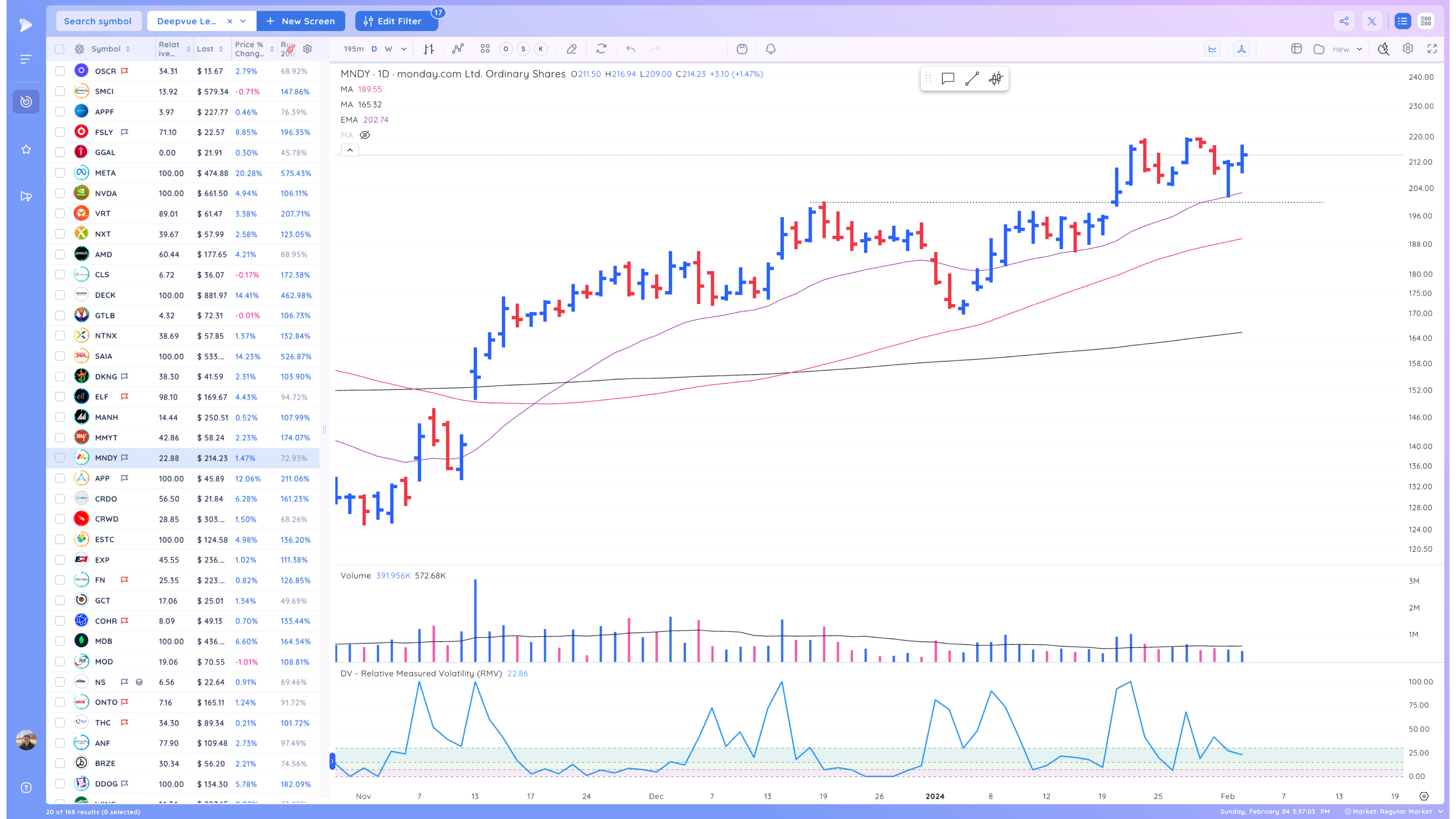Expand the timeframe dropdown chevron

tap(404, 49)
